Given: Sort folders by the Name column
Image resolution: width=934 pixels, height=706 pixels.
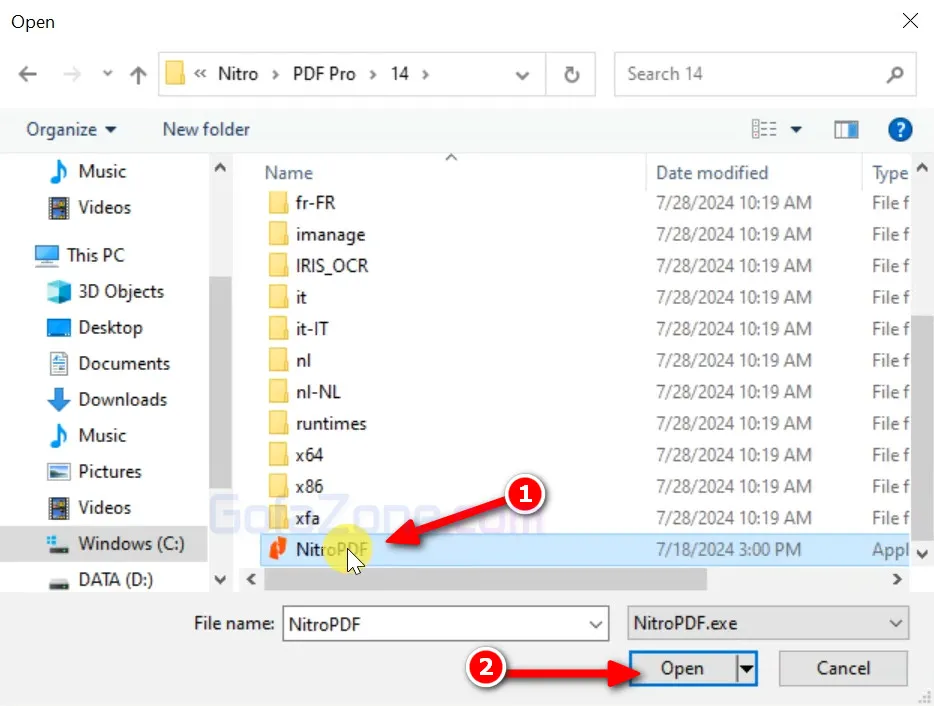Looking at the screenshot, I should click(288, 172).
